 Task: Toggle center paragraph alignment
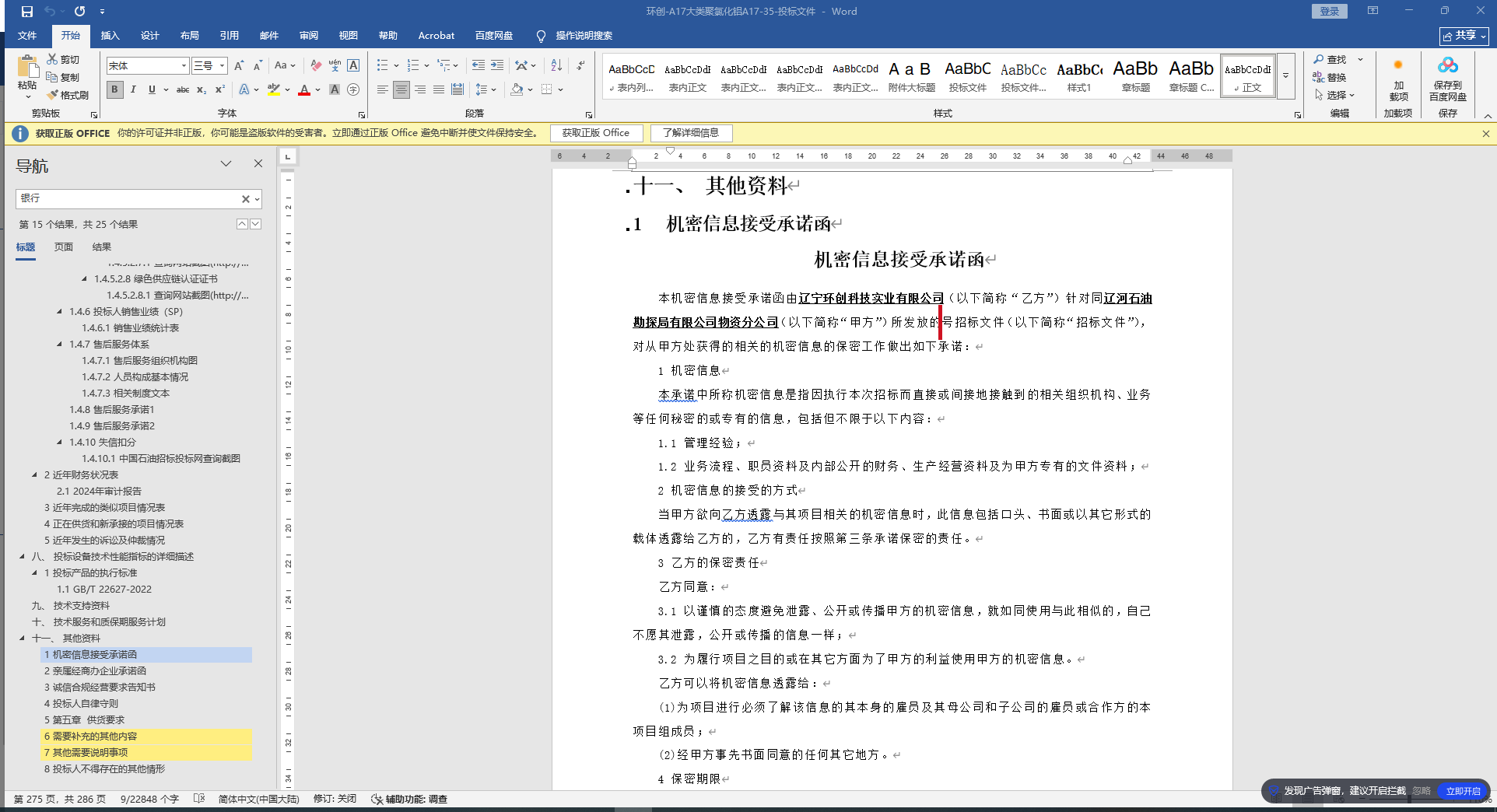point(401,89)
